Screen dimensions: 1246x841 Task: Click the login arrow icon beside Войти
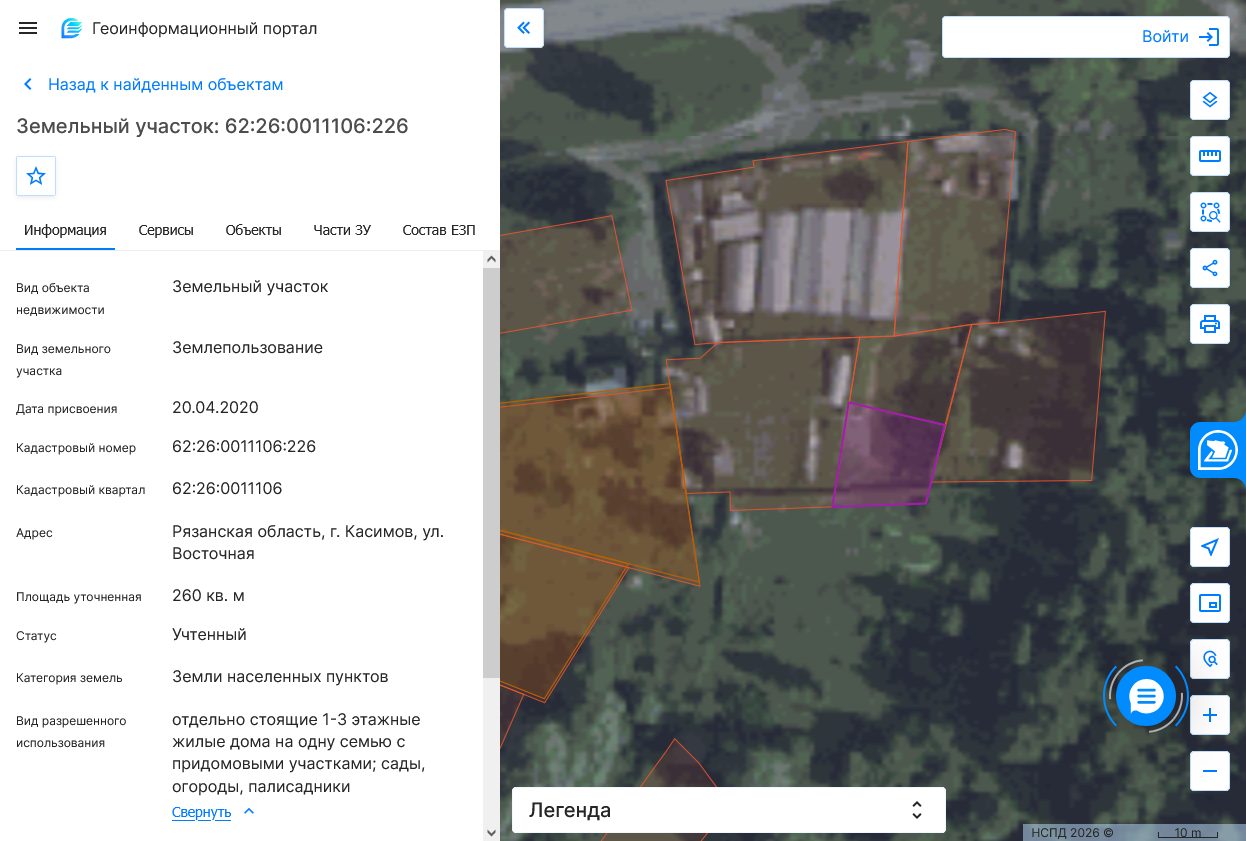[x=1210, y=37]
